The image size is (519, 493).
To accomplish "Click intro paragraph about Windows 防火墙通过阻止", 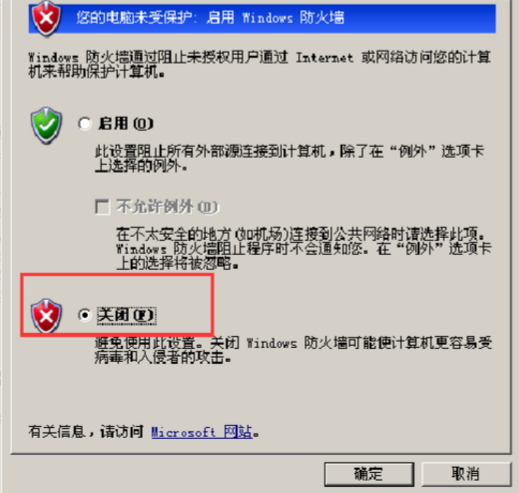I will coord(259,64).
